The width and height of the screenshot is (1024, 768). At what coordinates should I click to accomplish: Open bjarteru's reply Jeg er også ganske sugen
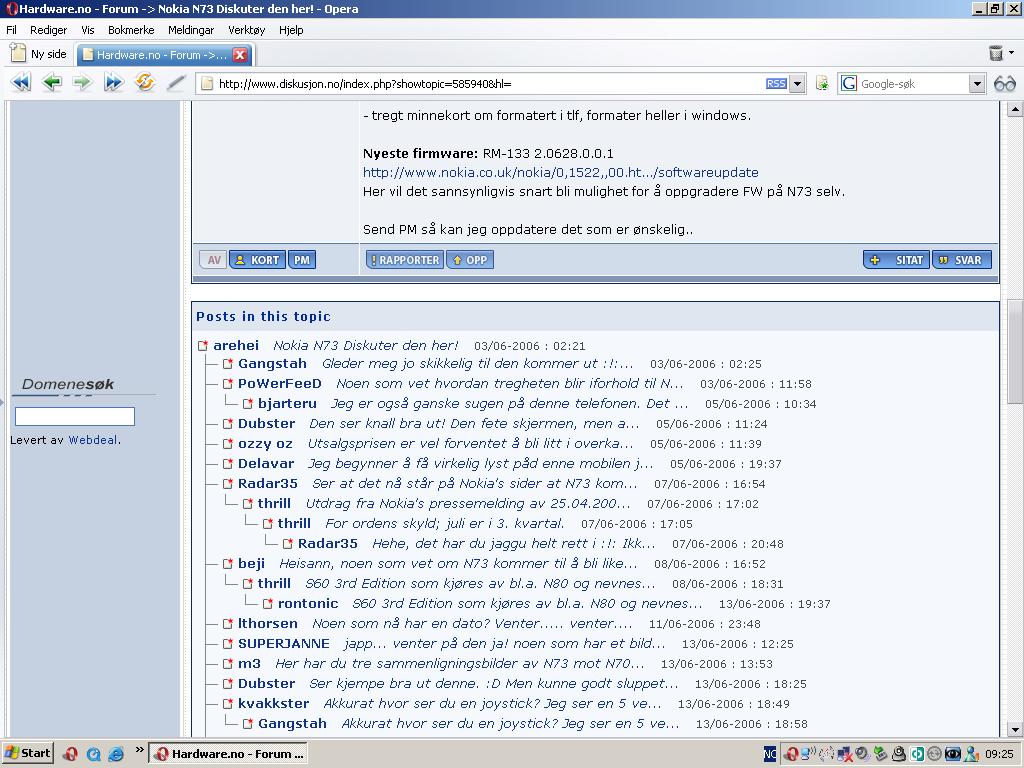pos(509,404)
